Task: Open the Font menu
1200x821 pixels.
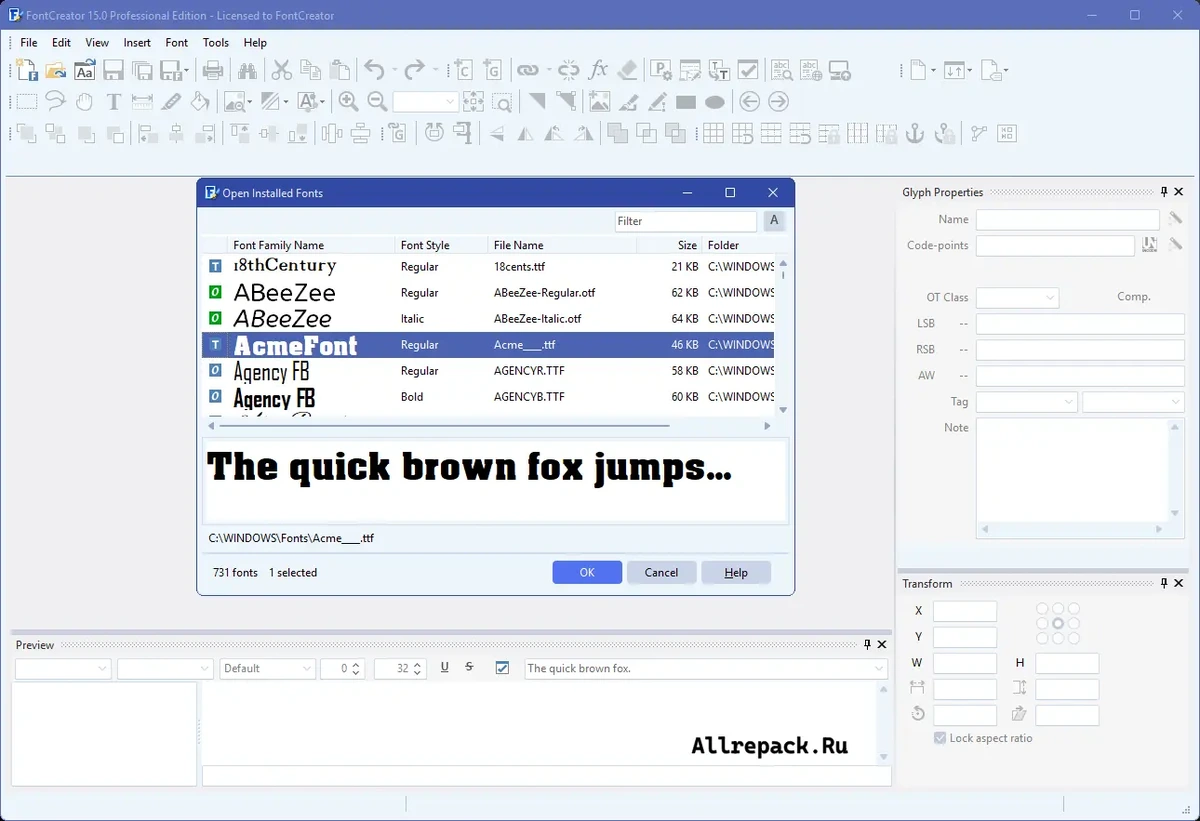Action: 177,43
